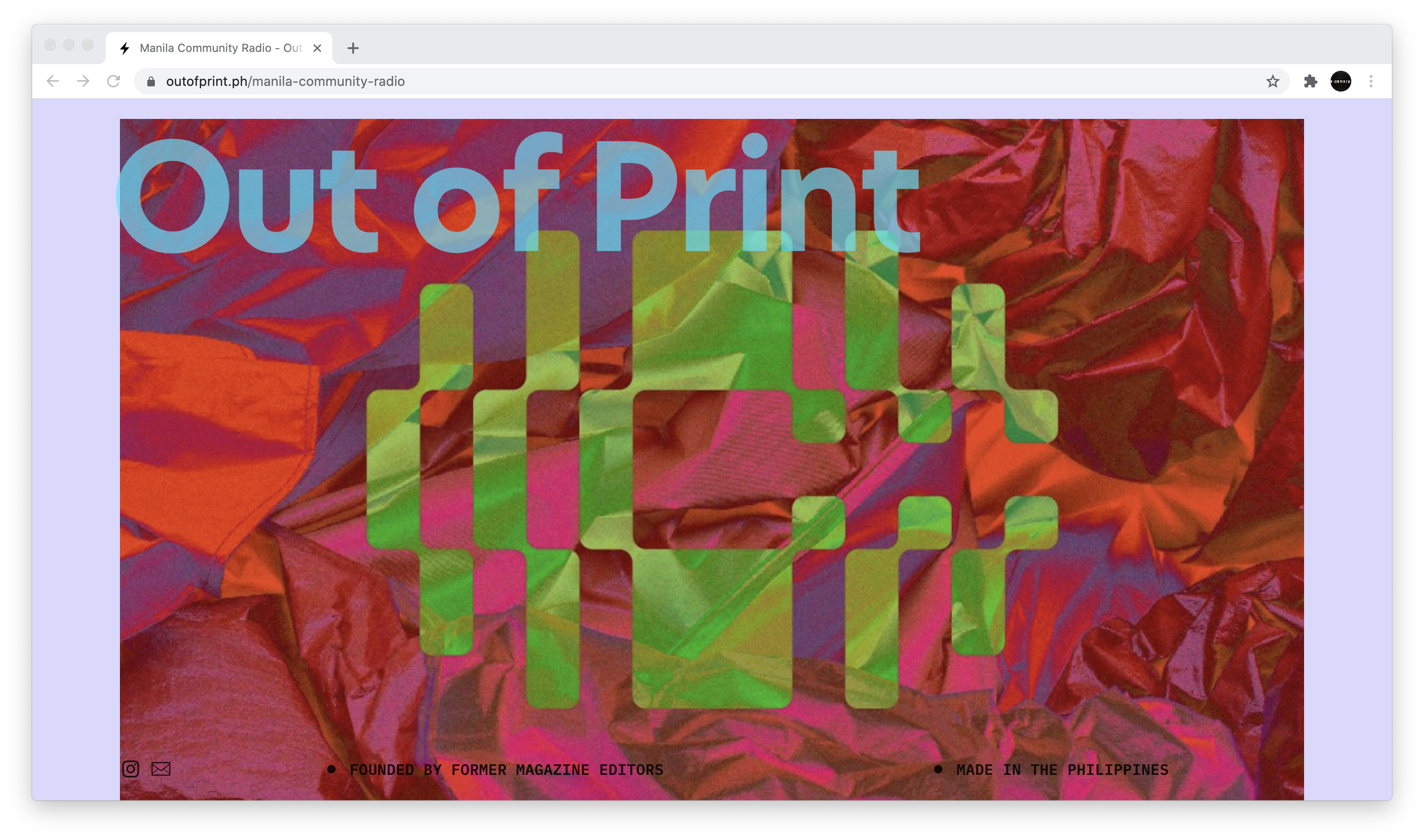Click the Out of Print title
The image size is (1424, 840).
518,195
